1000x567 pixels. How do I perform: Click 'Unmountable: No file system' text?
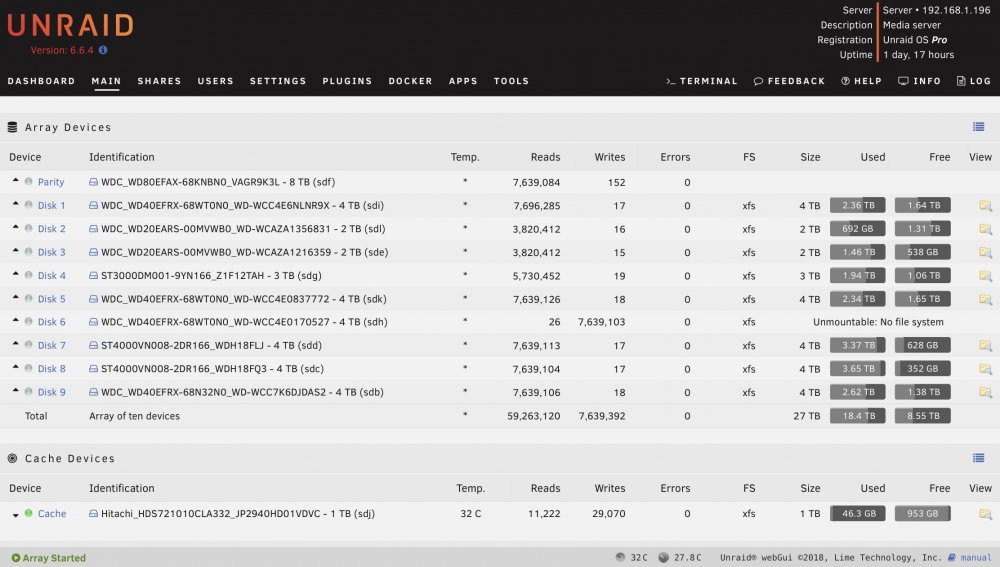(x=878, y=322)
